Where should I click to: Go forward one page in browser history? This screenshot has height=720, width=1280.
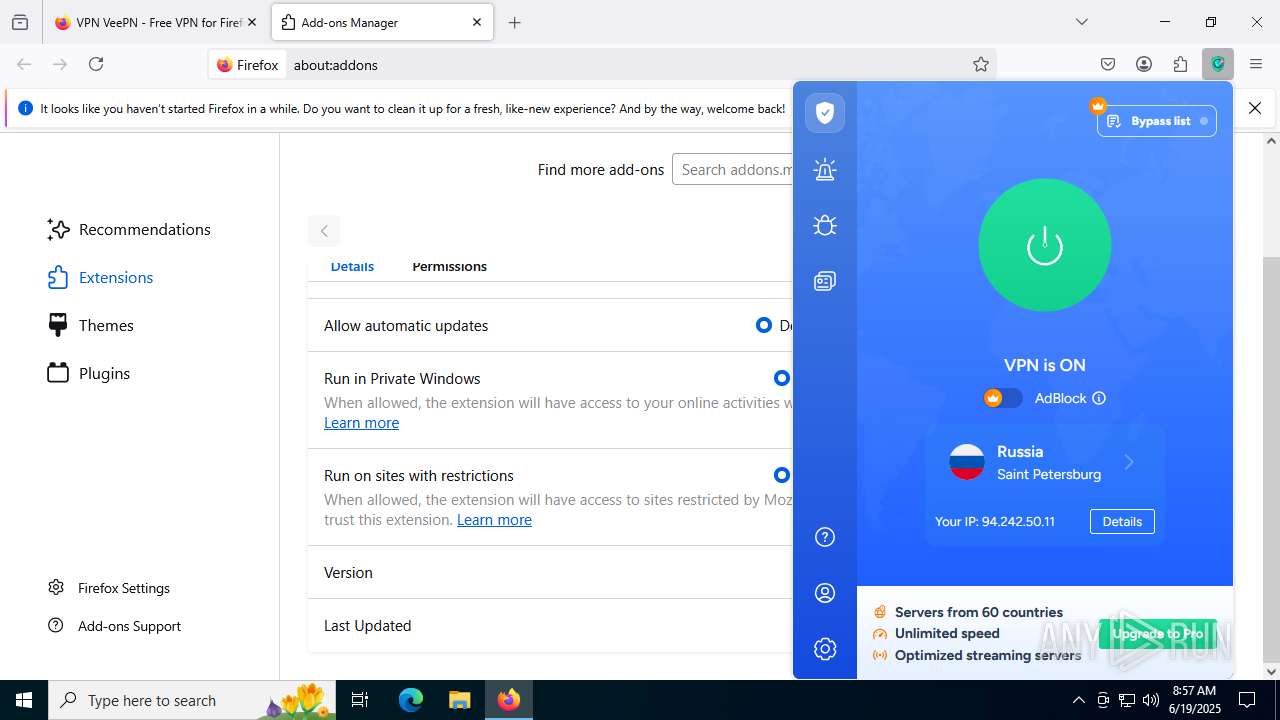tap(60, 64)
